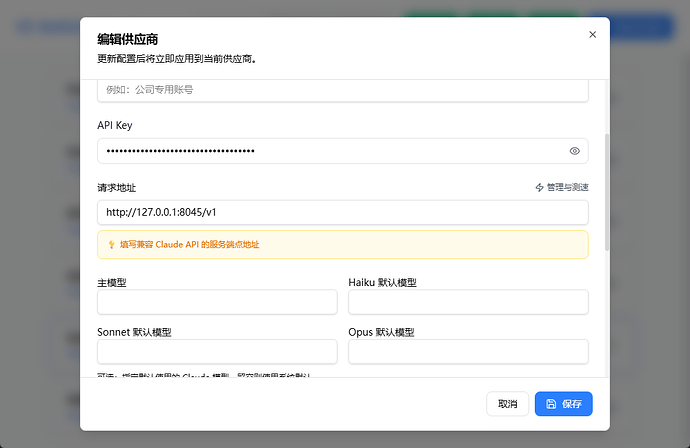Focus the Opus 默认模型 input field
The height and width of the screenshot is (448, 690).
coord(468,352)
